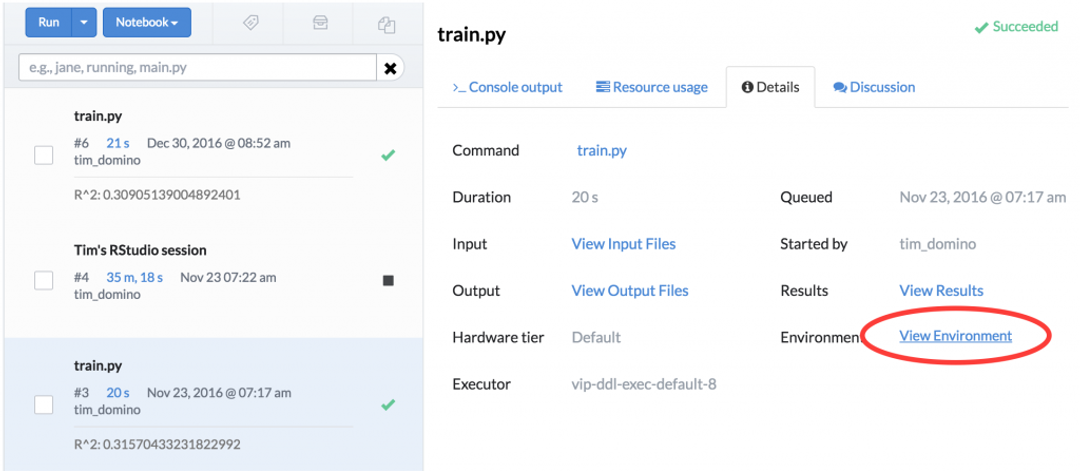1080x471 pixels.
Task: Click the blue Run button
Action: coord(49,23)
